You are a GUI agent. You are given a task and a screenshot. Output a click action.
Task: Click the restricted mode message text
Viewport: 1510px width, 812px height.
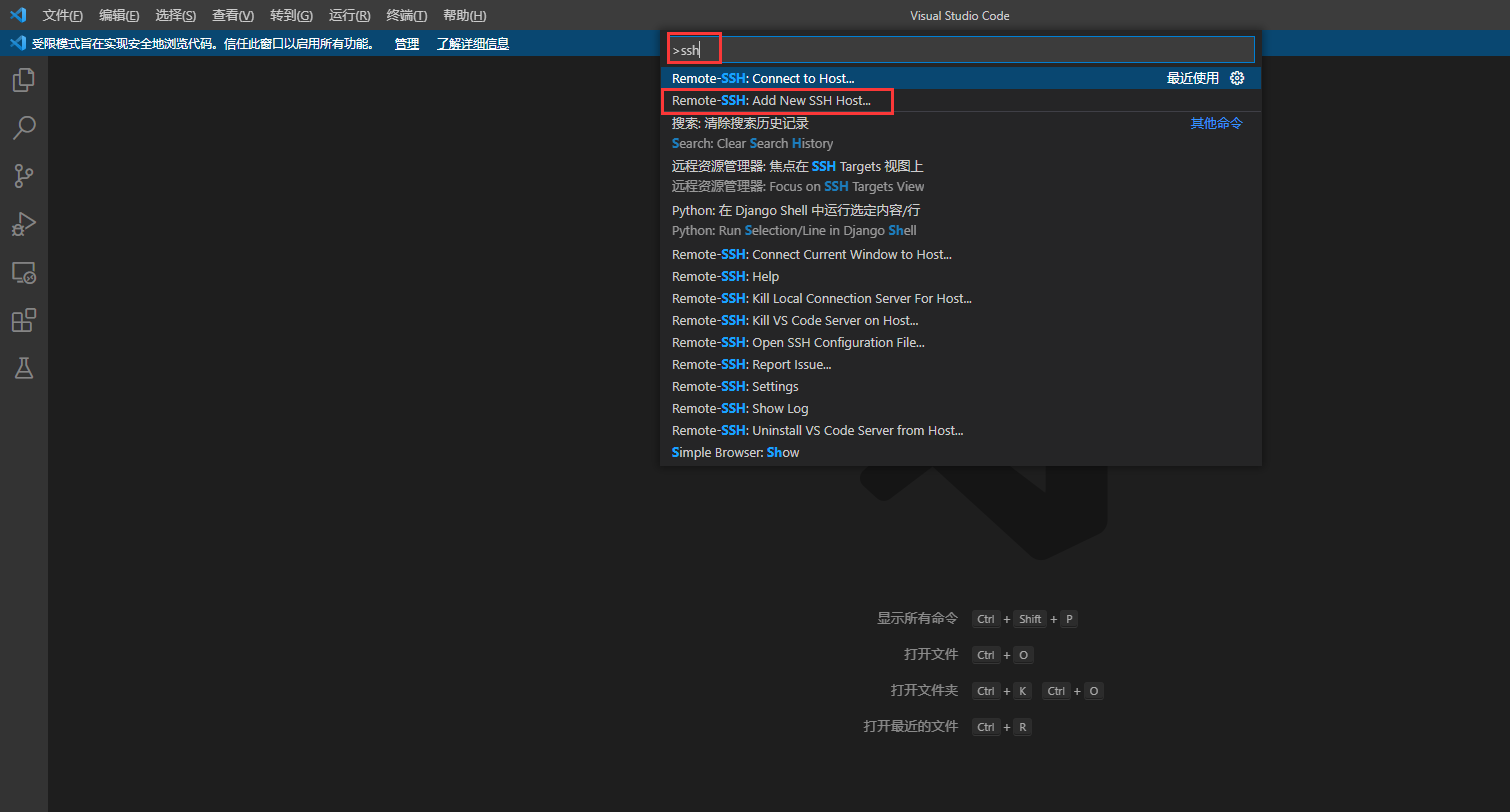point(203,44)
